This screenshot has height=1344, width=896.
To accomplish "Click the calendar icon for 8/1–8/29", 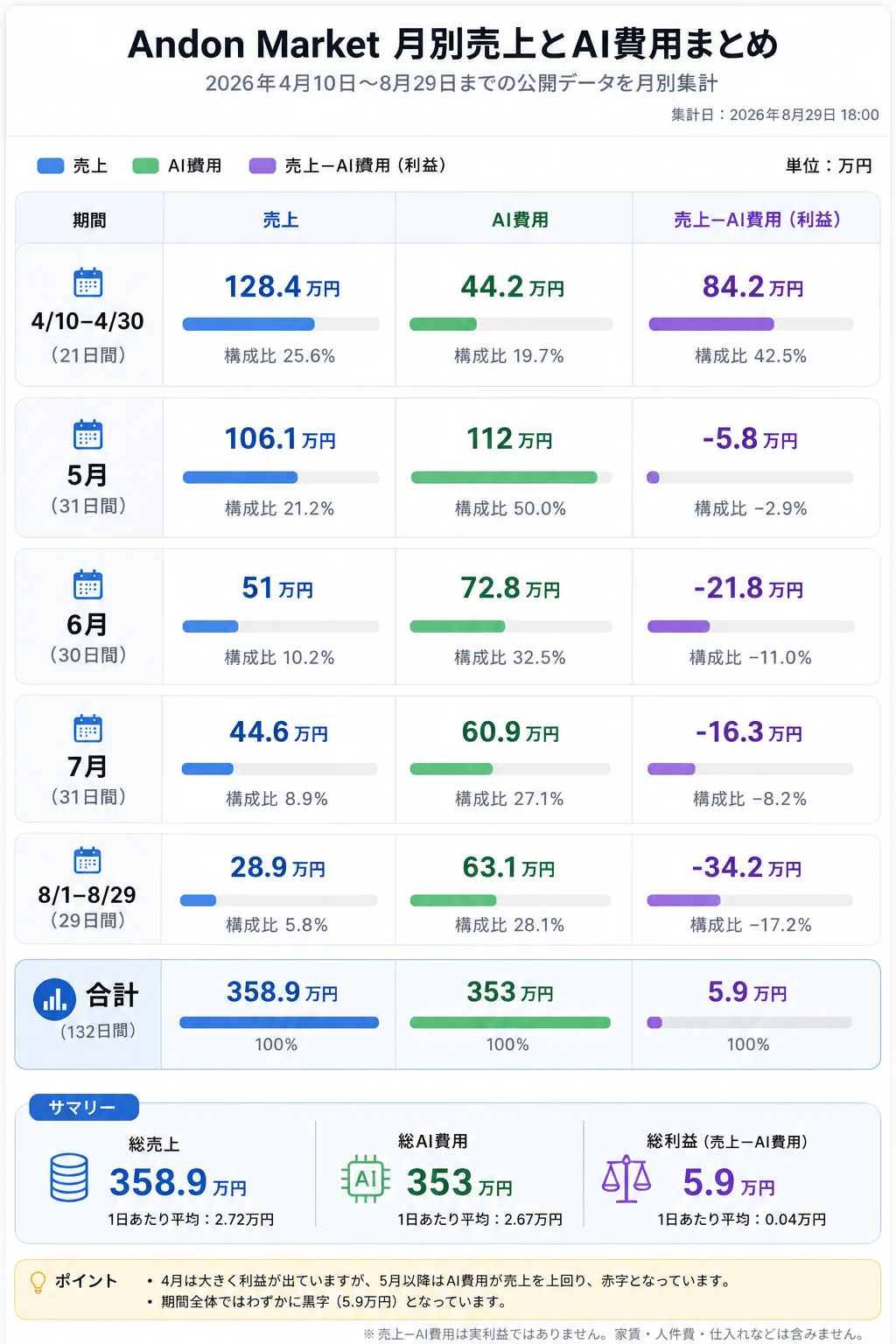I will tap(87, 860).
